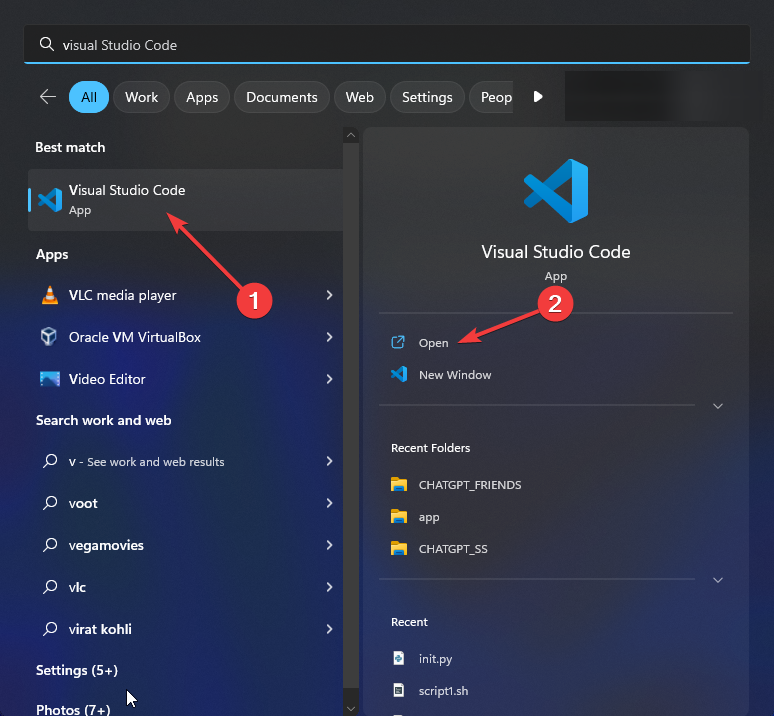Viewport: 774px width, 716px height.
Task: Click the 'Video Editor' app name
Action: coord(107,379)
